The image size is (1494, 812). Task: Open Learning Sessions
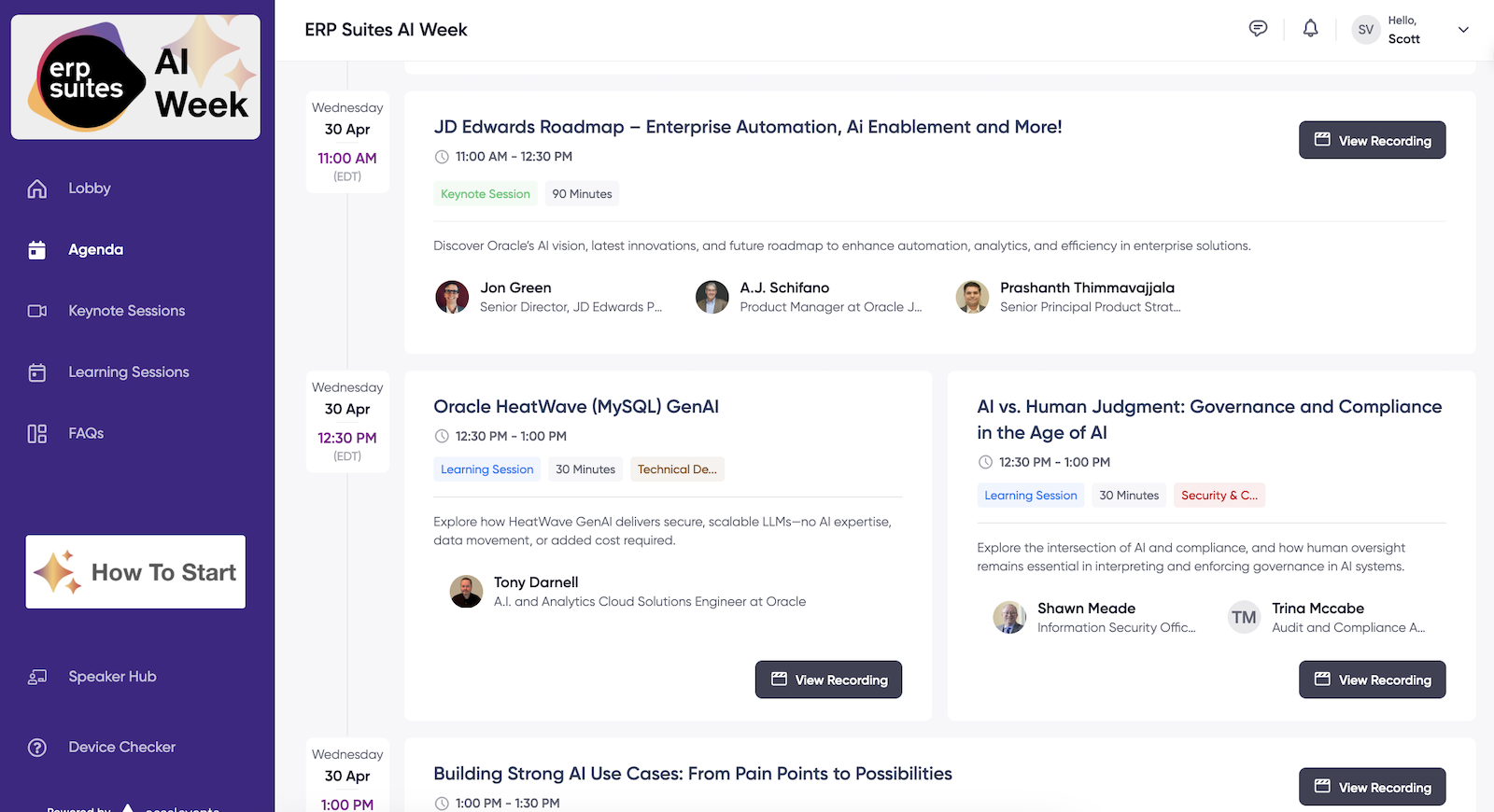click(x=129, y=372)
